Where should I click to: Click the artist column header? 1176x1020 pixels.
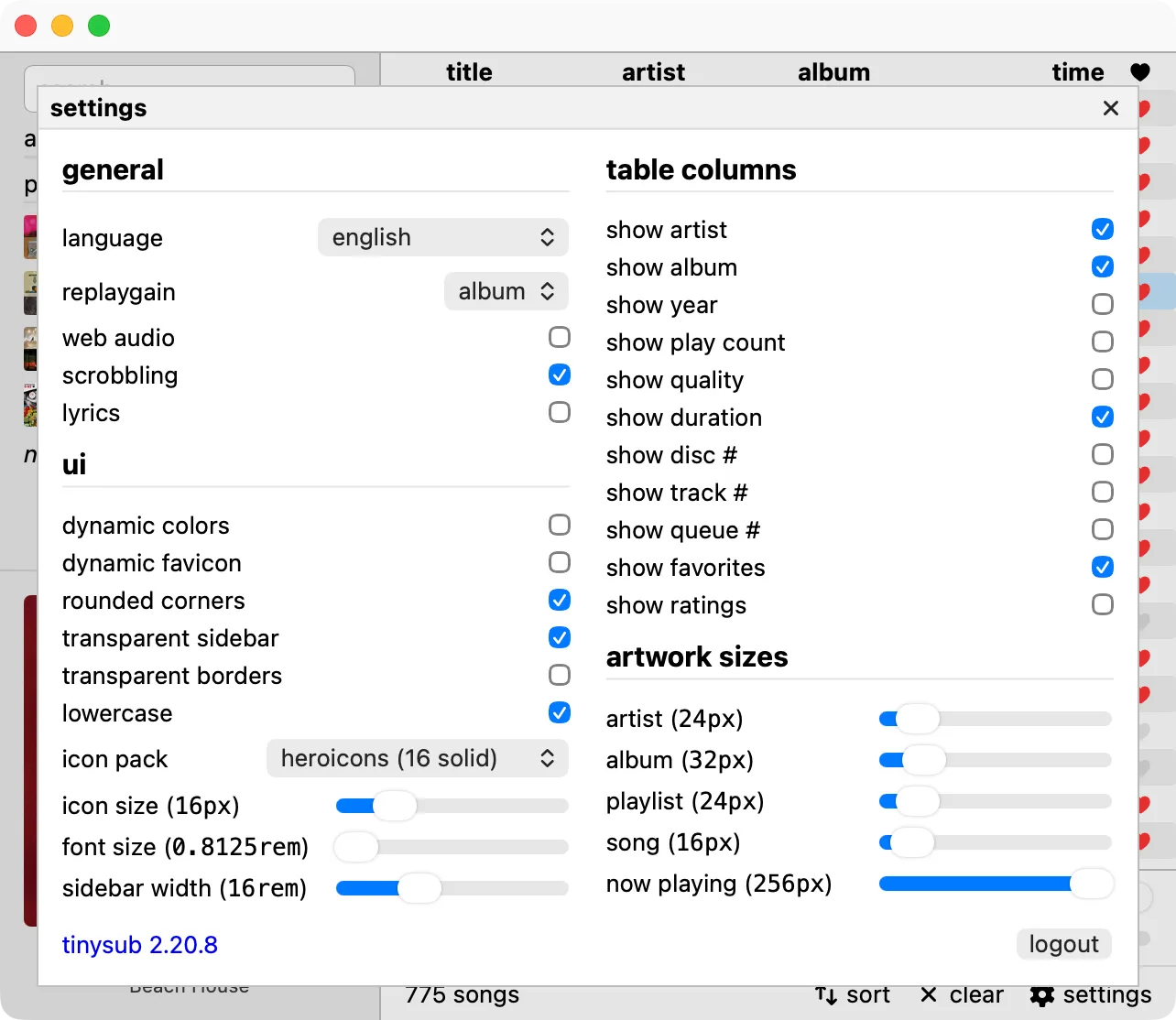[x=653, y=72]
